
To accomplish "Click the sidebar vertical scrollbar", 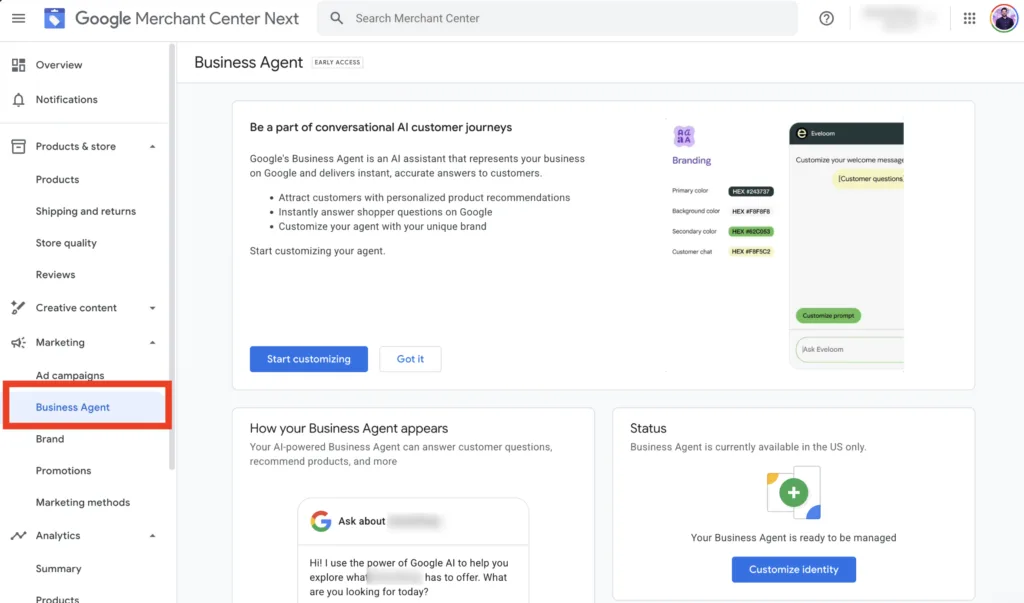I will [x=172, y=256].
